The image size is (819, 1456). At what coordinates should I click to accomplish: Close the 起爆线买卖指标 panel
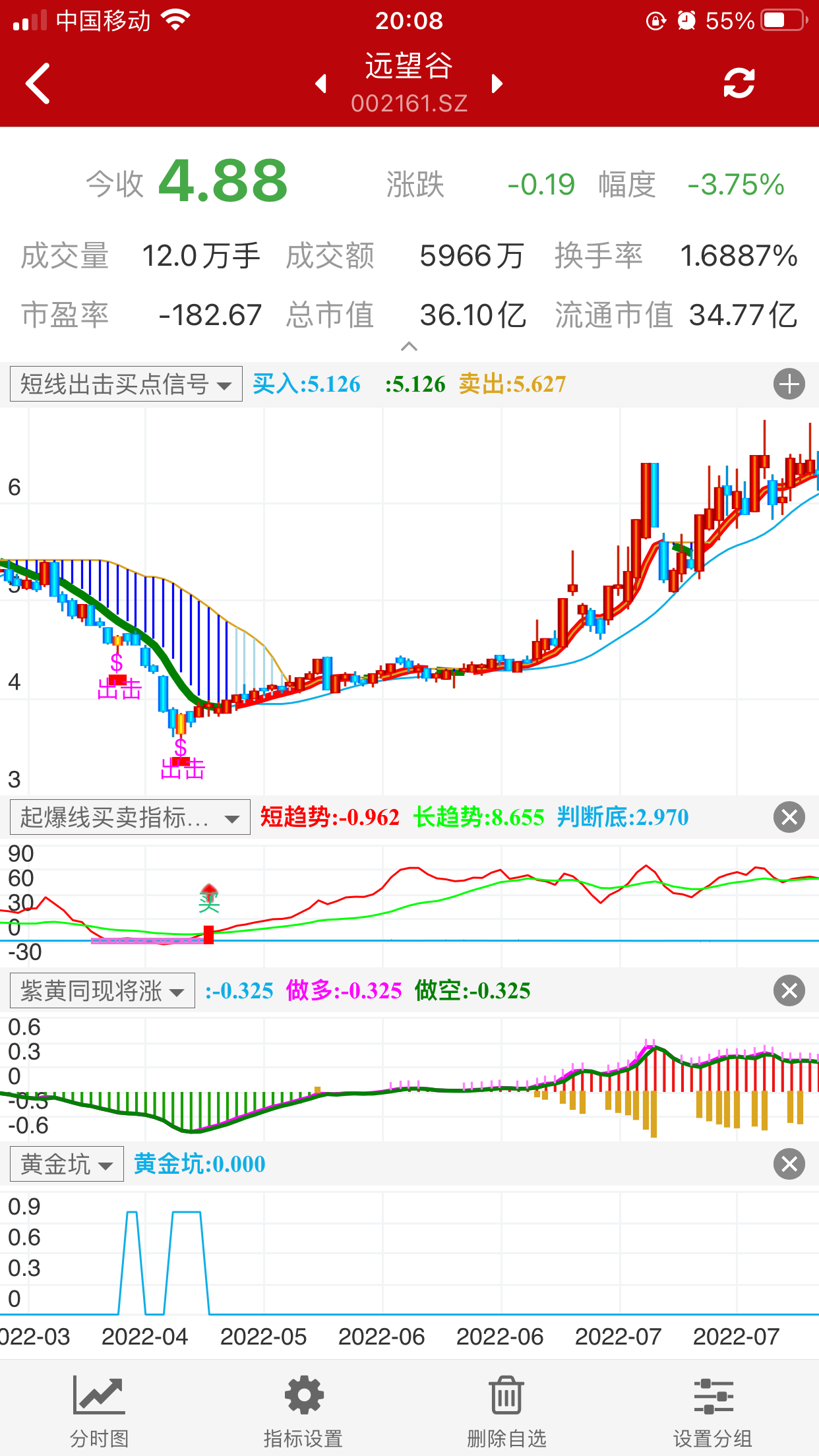click(789, 818)
